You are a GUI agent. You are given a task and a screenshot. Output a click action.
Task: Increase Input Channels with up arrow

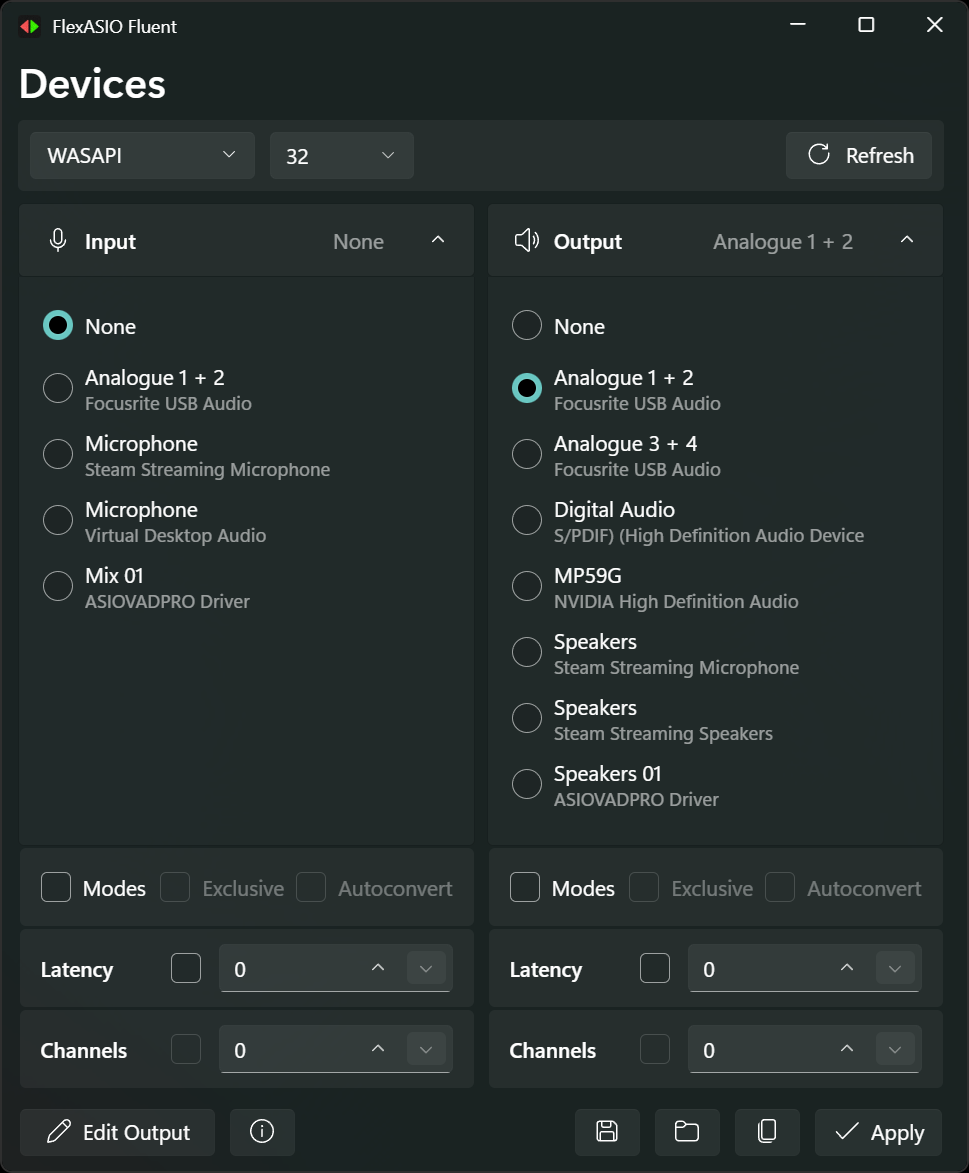pyautogui.click(x=378, y=1049)
